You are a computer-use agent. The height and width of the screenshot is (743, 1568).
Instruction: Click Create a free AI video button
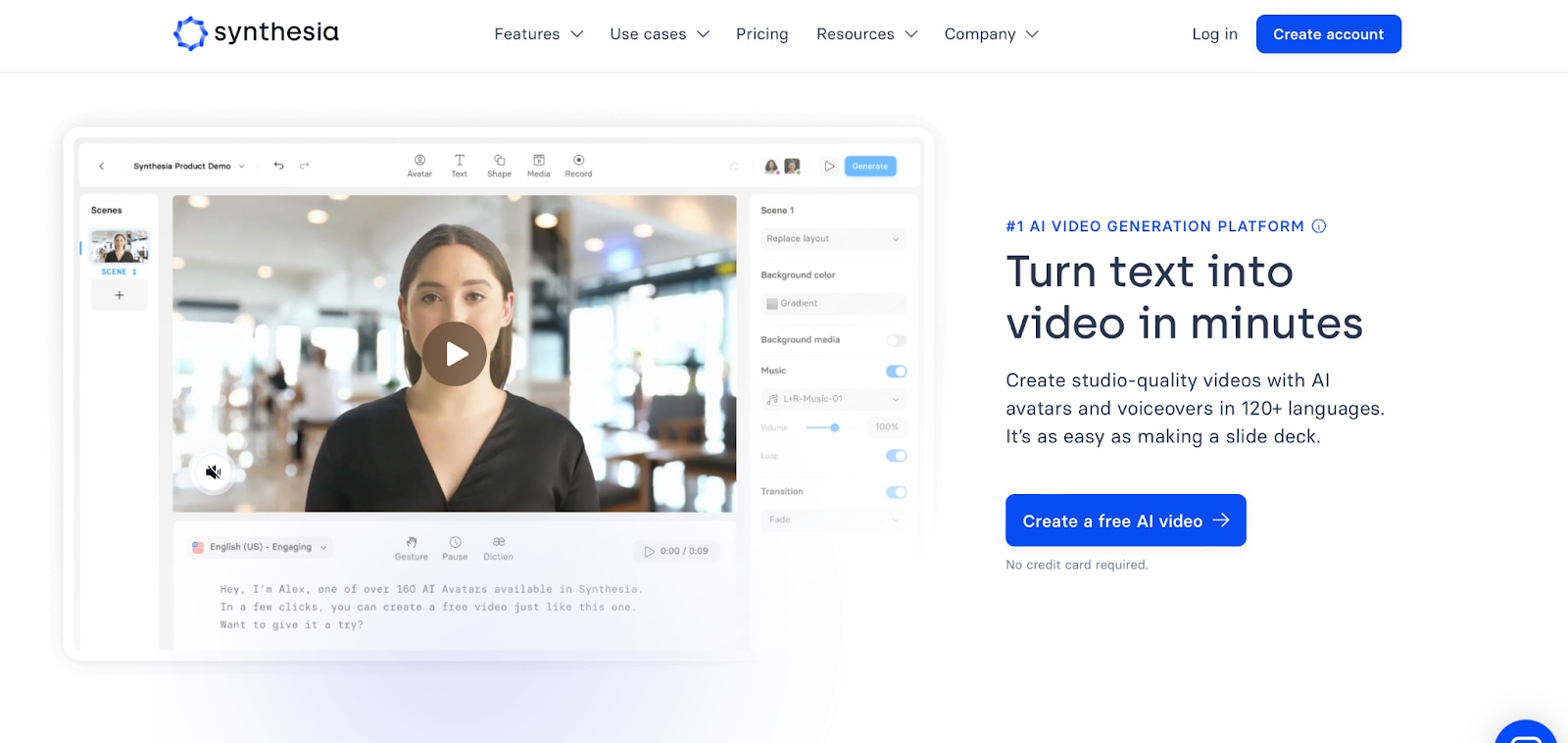coord(1125,520)
